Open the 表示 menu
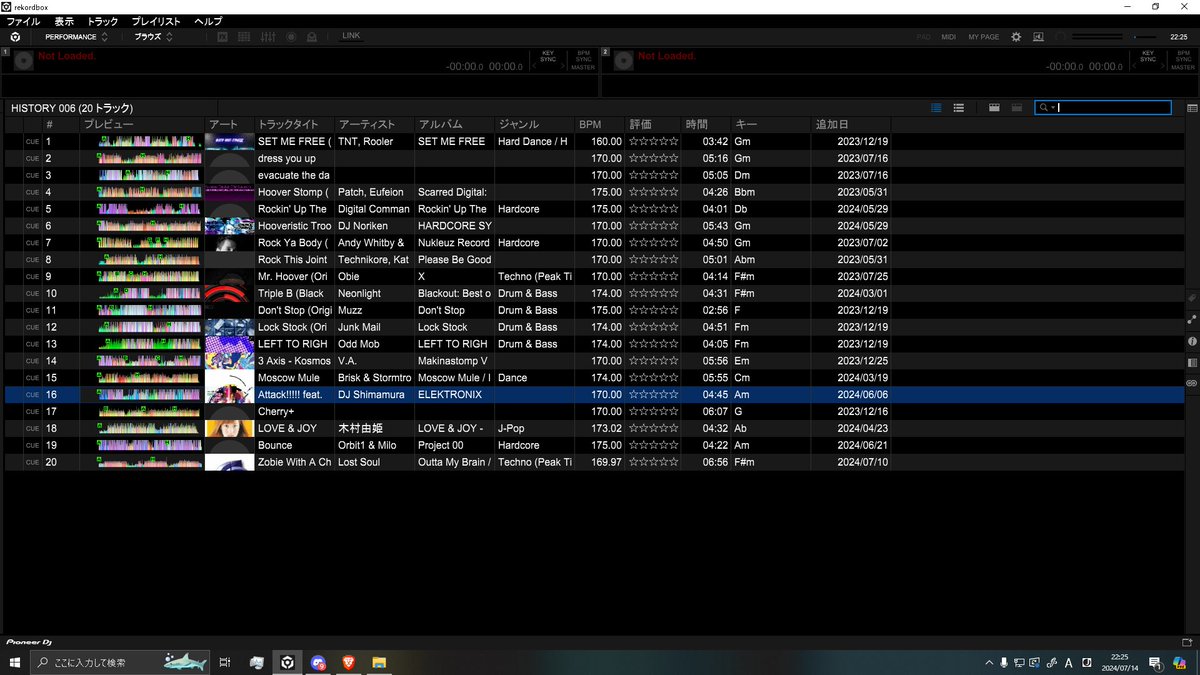 click(64, 21)
